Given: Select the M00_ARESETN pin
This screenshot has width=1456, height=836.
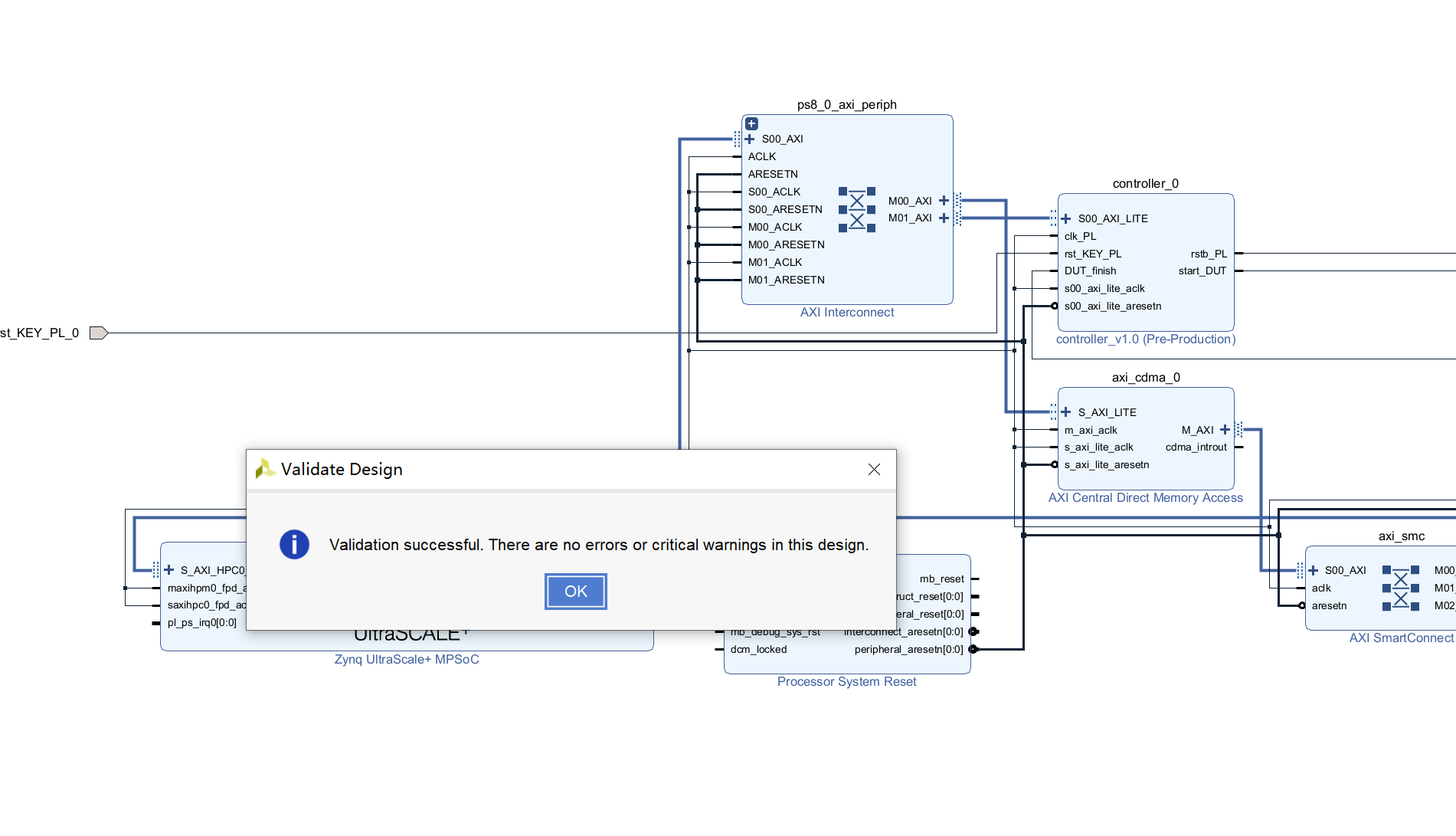Looking at the screenshot, I should click(x=787, y=244).
